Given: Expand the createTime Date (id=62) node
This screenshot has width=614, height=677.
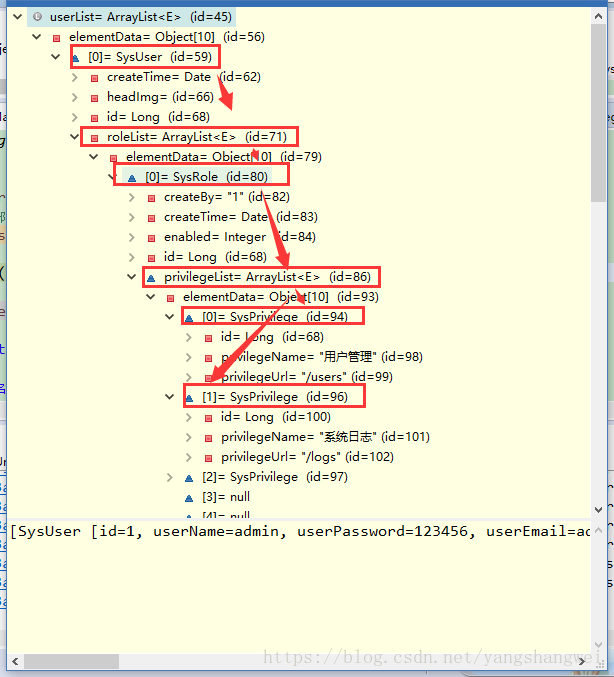Looking at the screenshot, I should click(75, 77).
